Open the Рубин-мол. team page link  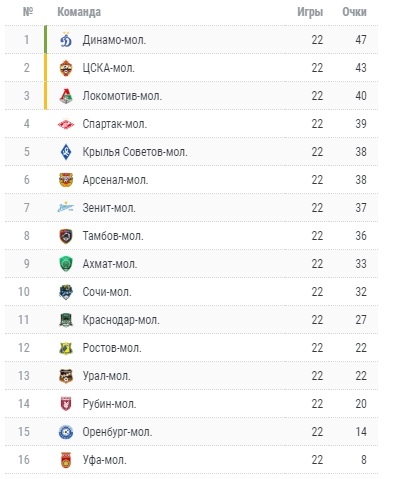tap(109, 404)
